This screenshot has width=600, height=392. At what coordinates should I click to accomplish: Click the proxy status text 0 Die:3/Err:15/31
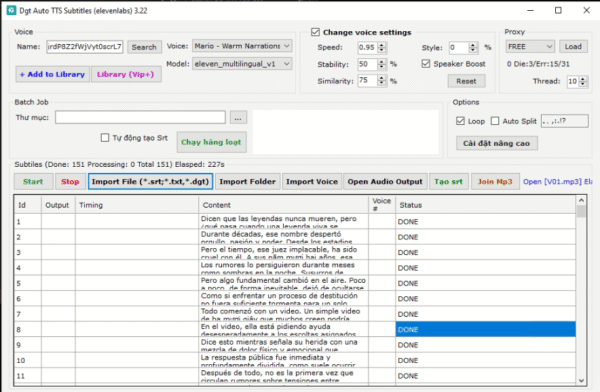[538, 64]
